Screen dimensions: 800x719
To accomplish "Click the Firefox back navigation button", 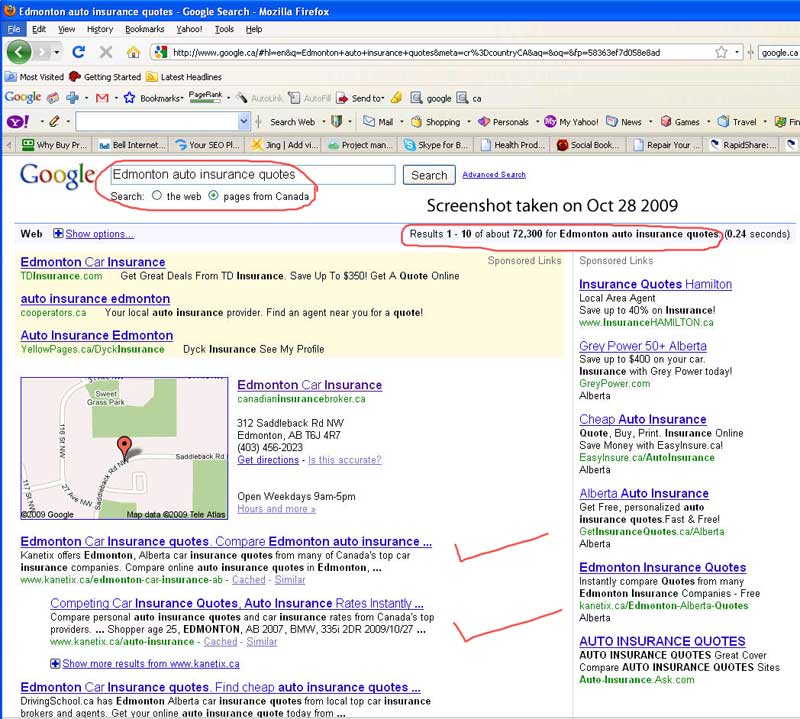I will tap(20, 52).
